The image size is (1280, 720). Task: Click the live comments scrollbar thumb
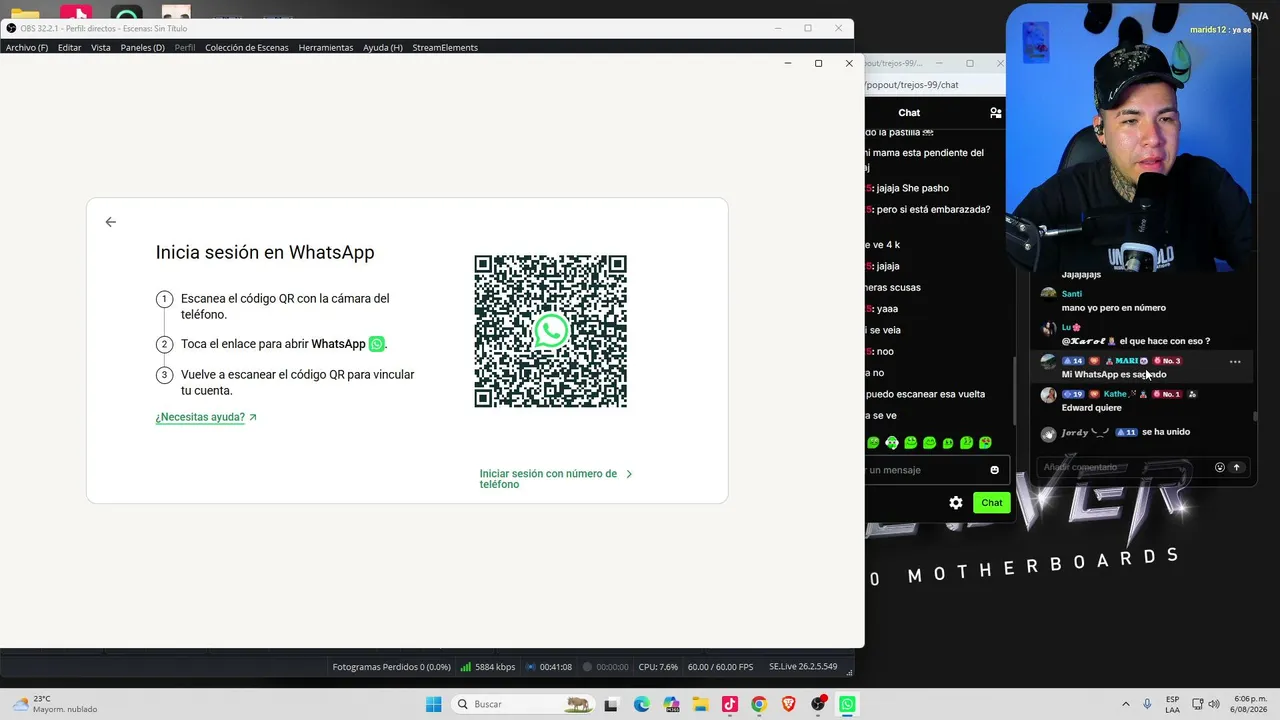1255,416
